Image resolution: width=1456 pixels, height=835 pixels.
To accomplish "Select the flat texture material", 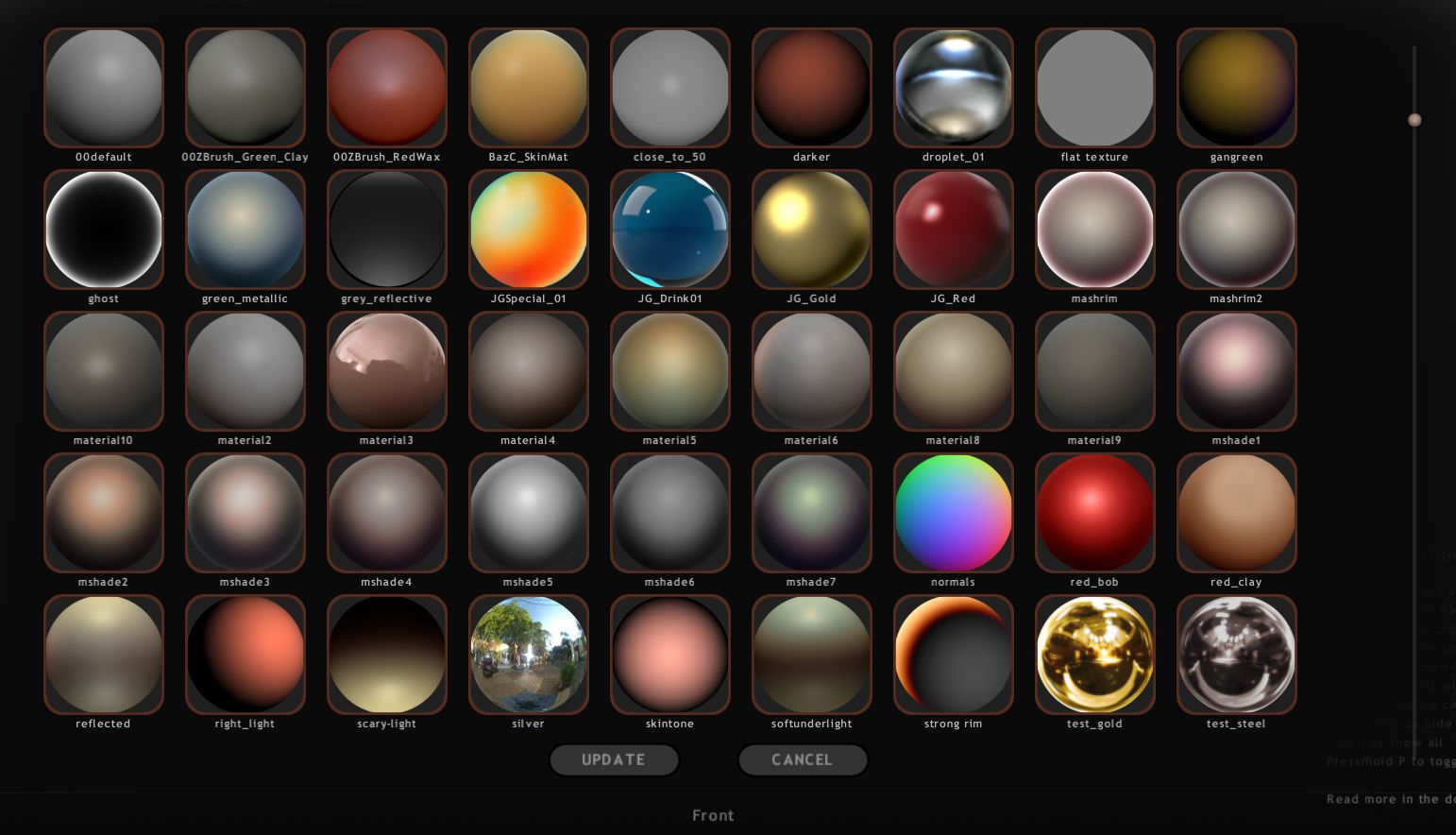I will (1095, 88).
